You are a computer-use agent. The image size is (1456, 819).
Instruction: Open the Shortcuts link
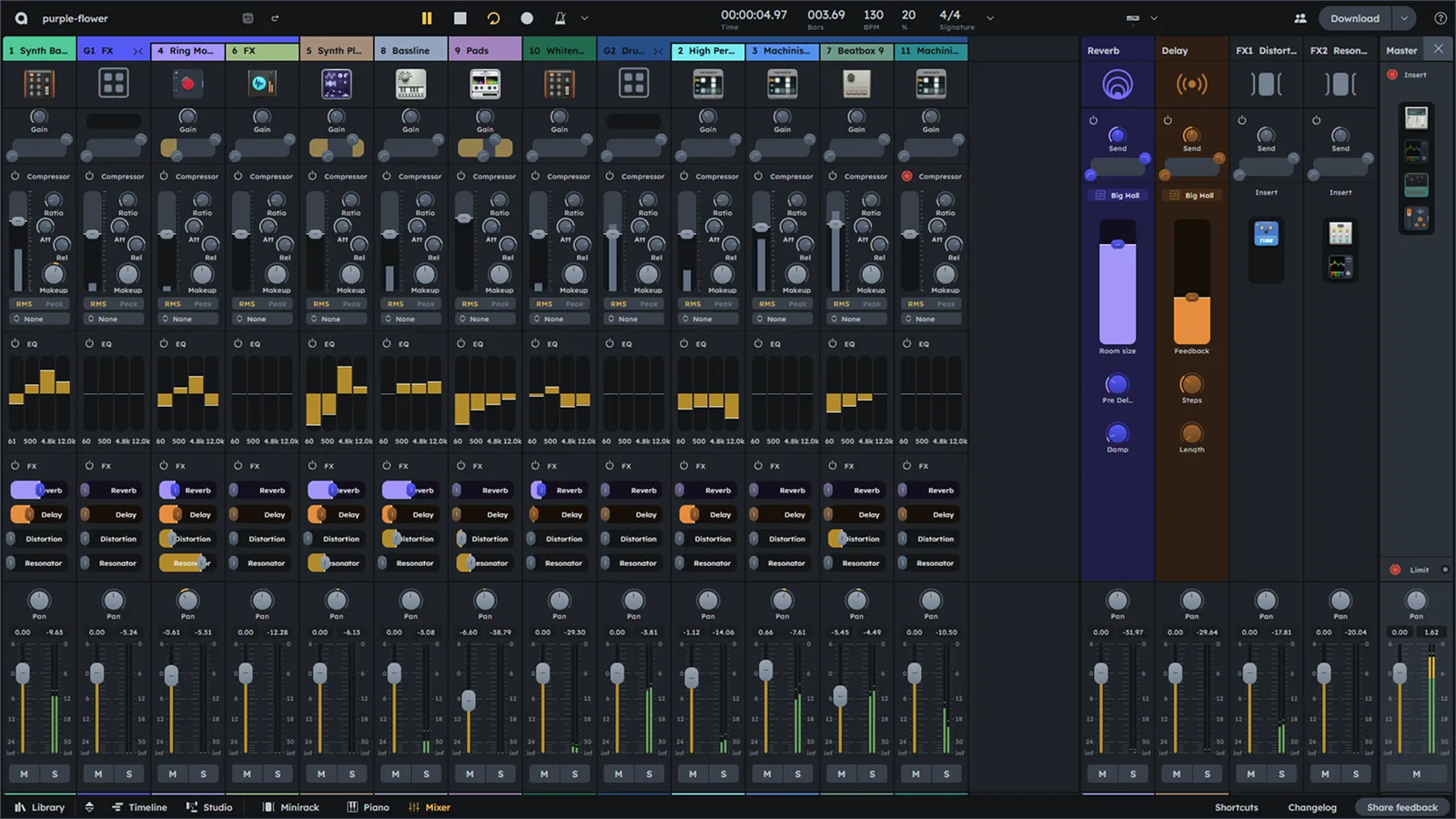click(x=1237, y=807)
